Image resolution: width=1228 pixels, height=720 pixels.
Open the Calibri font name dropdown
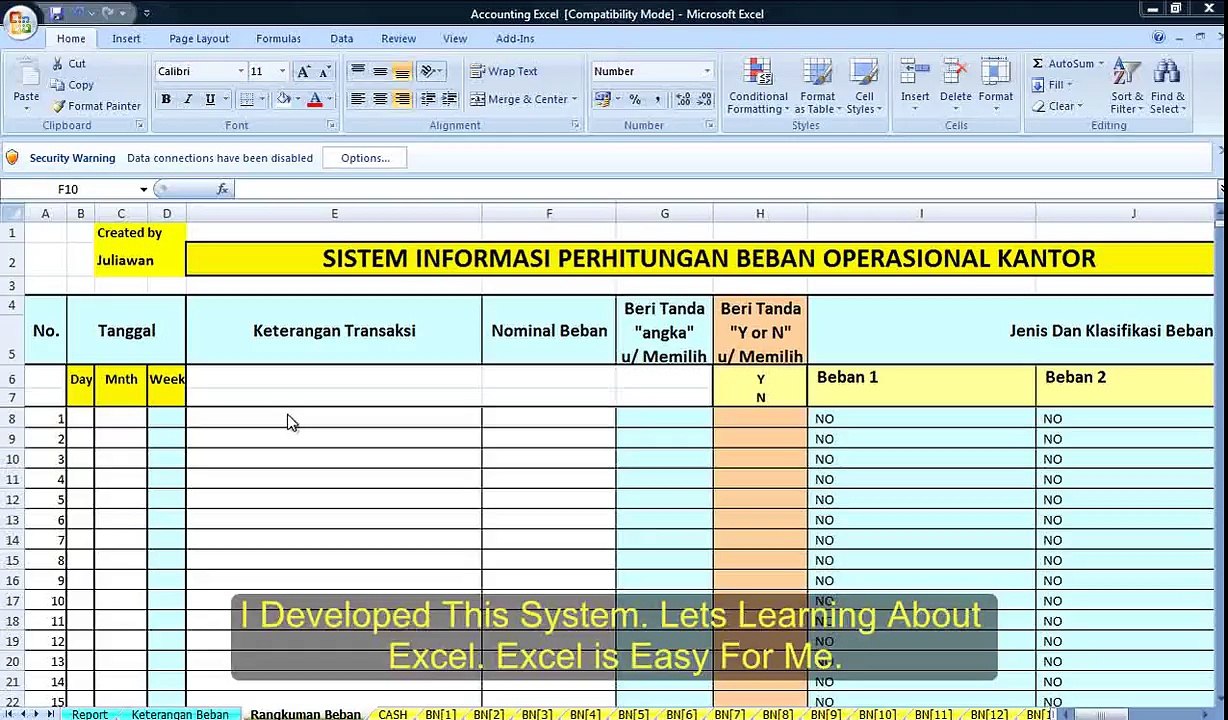tap(240, 72)
